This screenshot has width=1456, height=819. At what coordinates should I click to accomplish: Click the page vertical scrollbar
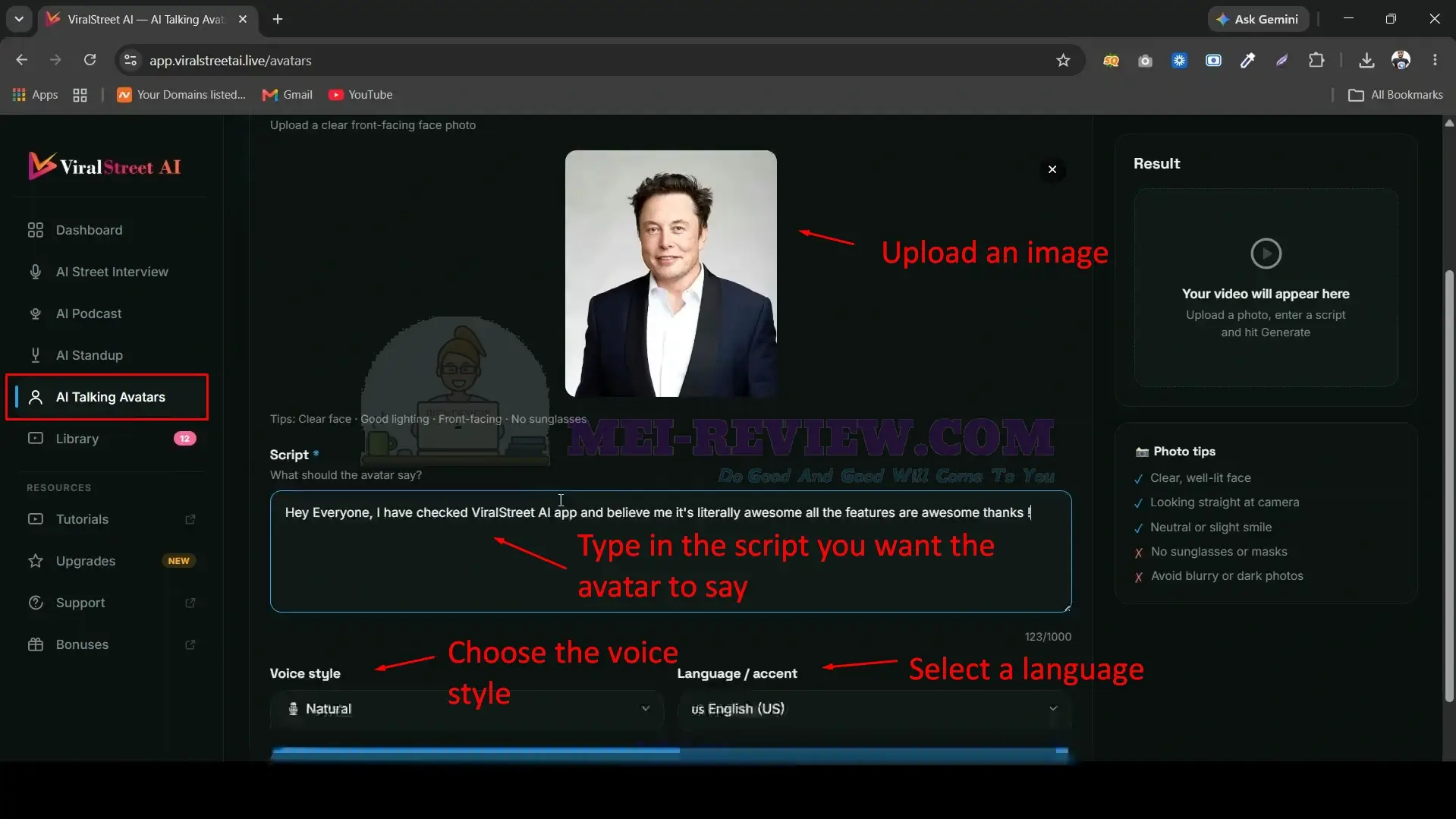(1449, 486)
